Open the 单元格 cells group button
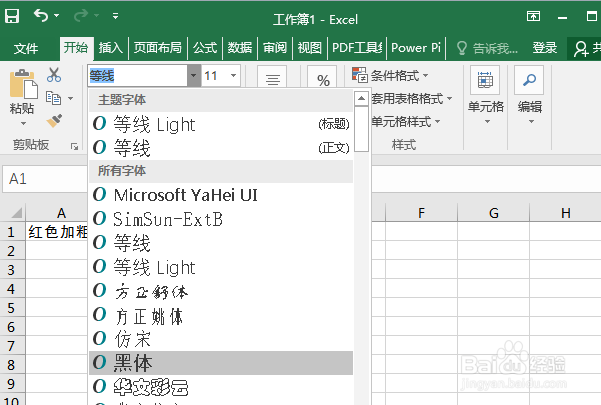Image resolution: width=601 pixels, height=405 pixels. pos(485,96)
